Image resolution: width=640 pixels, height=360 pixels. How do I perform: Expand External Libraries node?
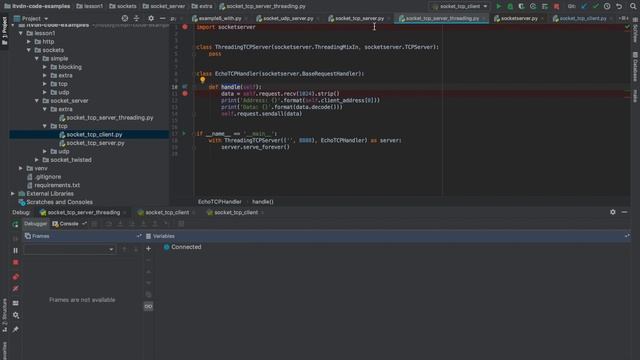(13, 194)
